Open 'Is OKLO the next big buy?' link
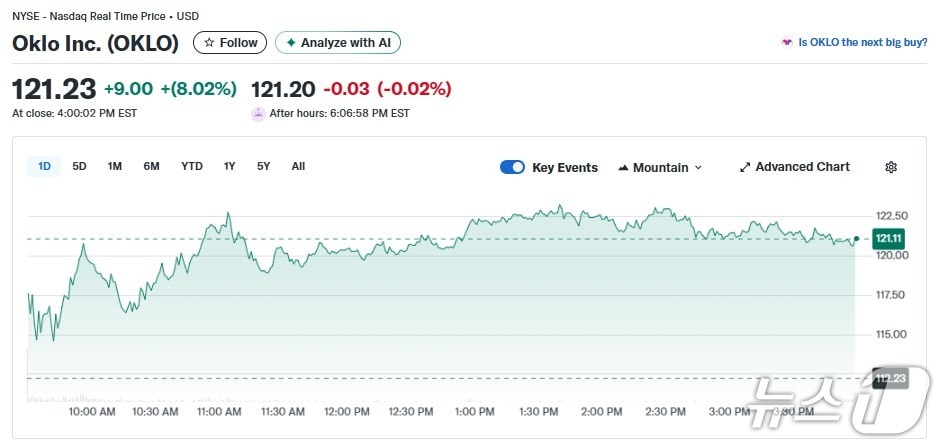 click(862, 42)
